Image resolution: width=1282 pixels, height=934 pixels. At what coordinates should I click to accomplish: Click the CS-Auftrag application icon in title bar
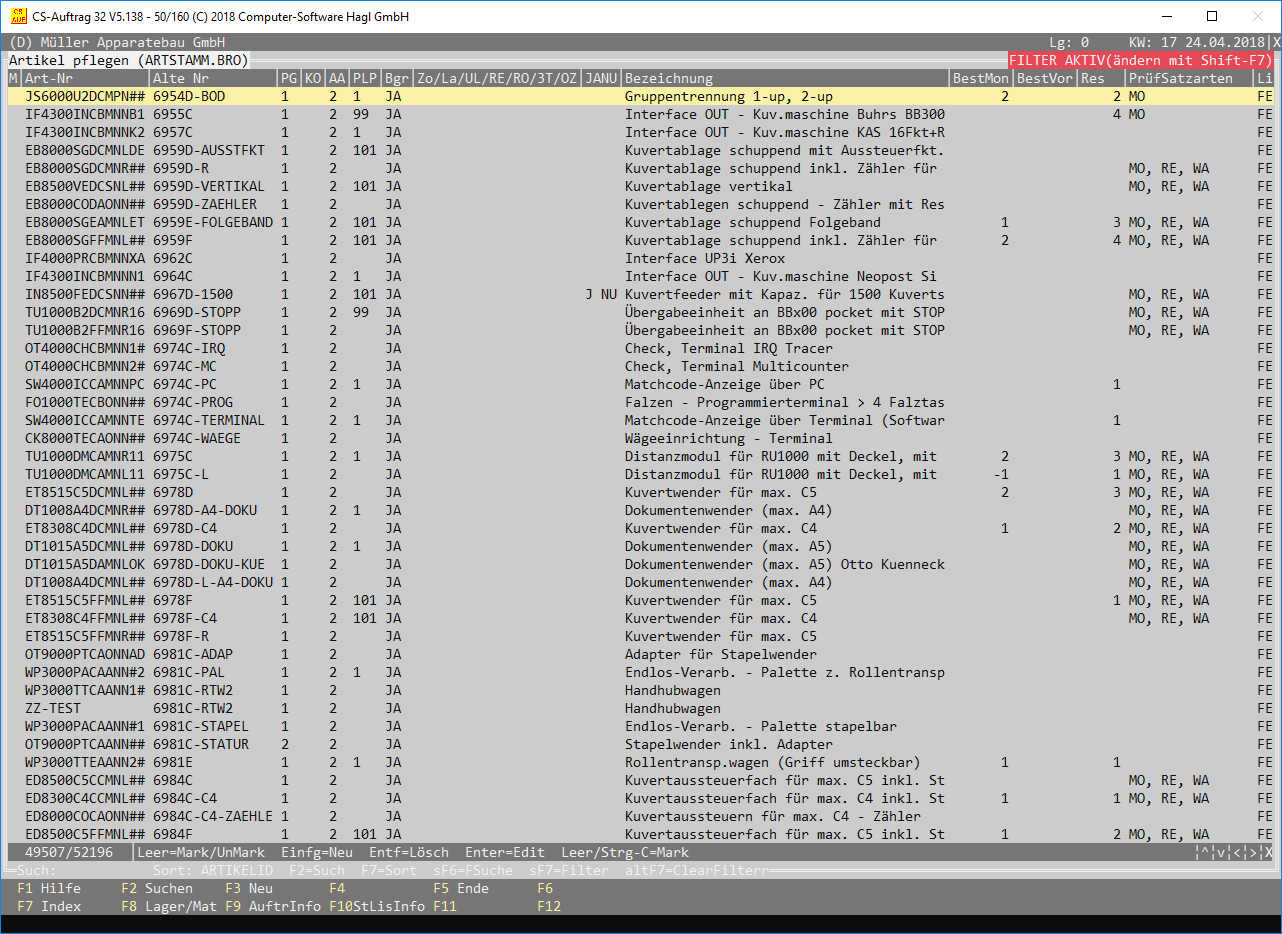click(17, 17)
